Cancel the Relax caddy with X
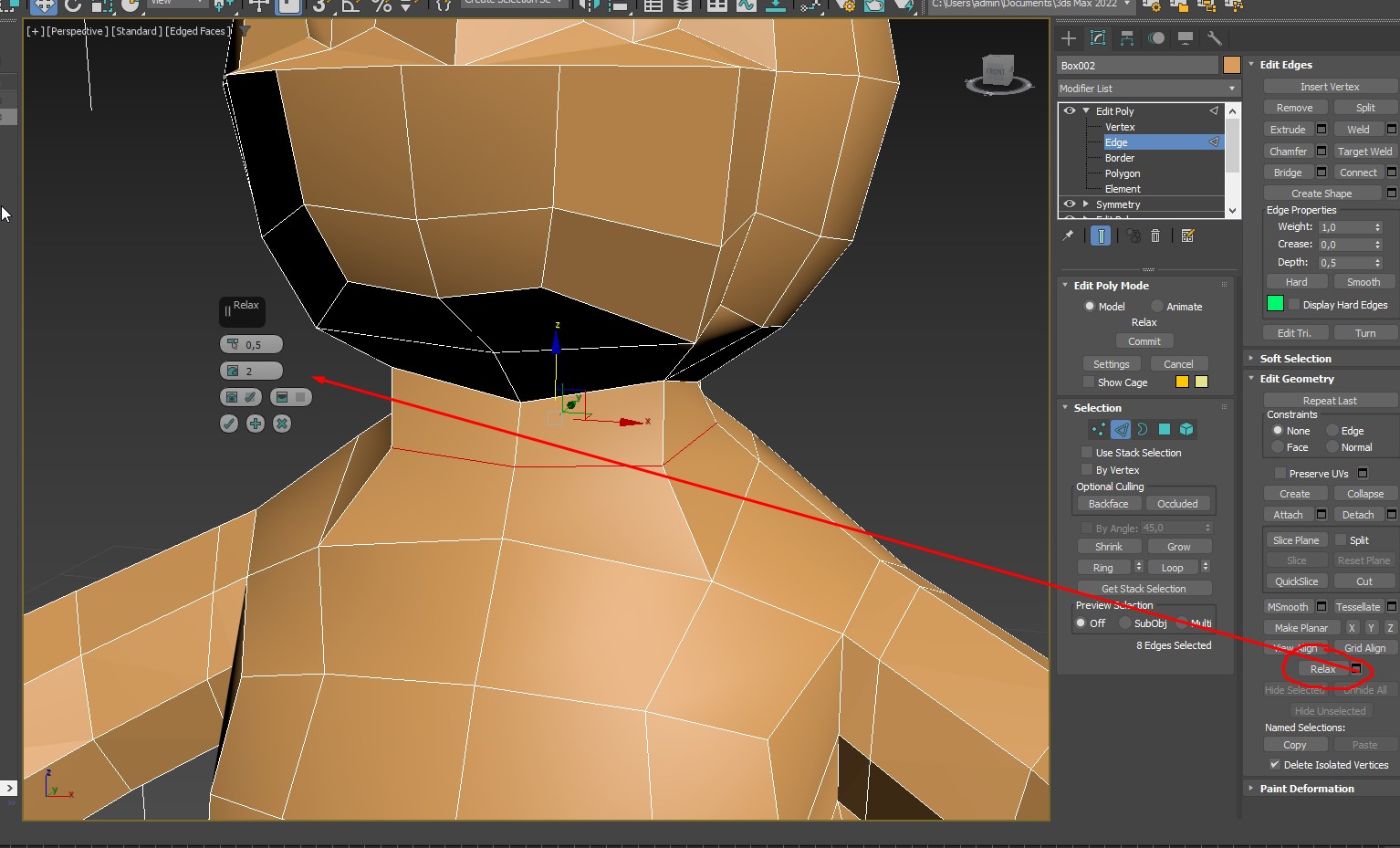 282,424
